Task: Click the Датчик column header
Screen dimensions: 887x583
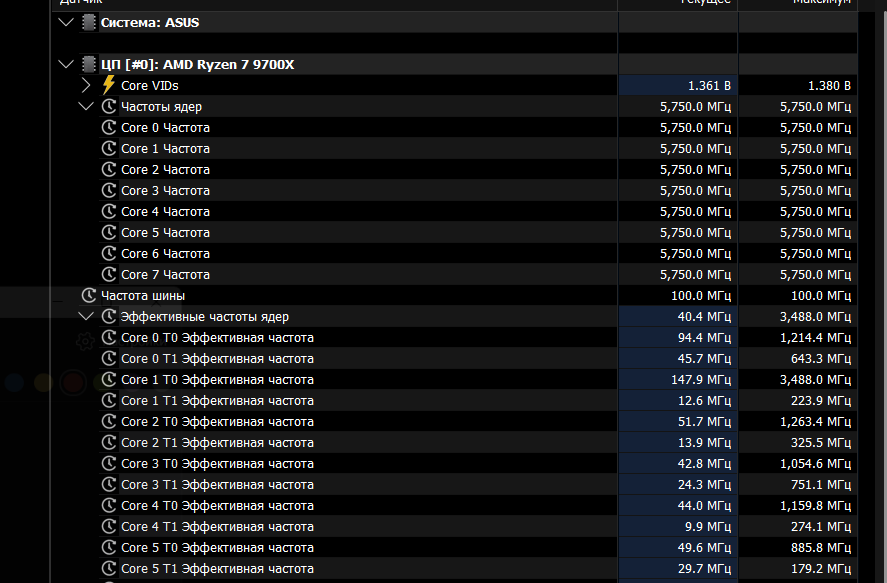Action: [334, 3]
